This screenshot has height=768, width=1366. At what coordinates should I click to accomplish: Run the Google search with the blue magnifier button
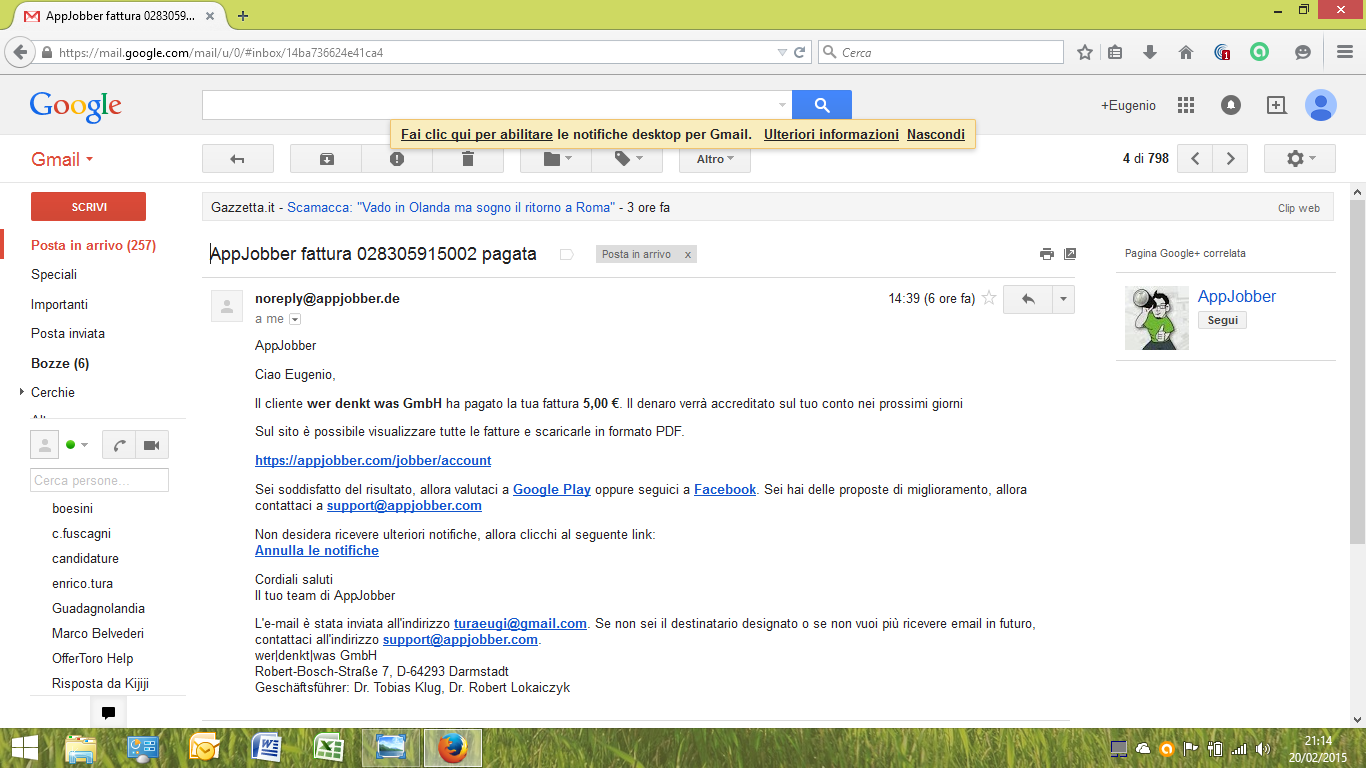(822, 105)
